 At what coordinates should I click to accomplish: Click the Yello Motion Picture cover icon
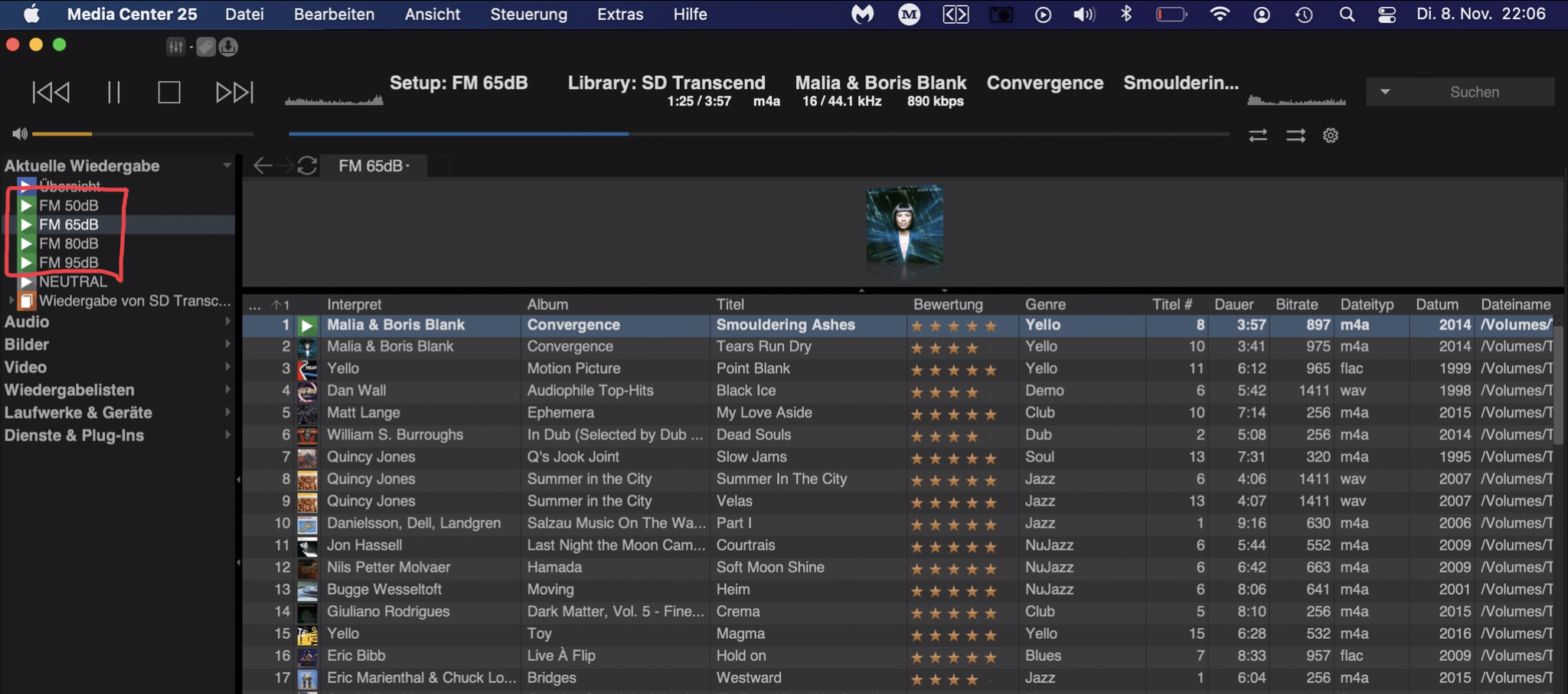pos(307,369)
